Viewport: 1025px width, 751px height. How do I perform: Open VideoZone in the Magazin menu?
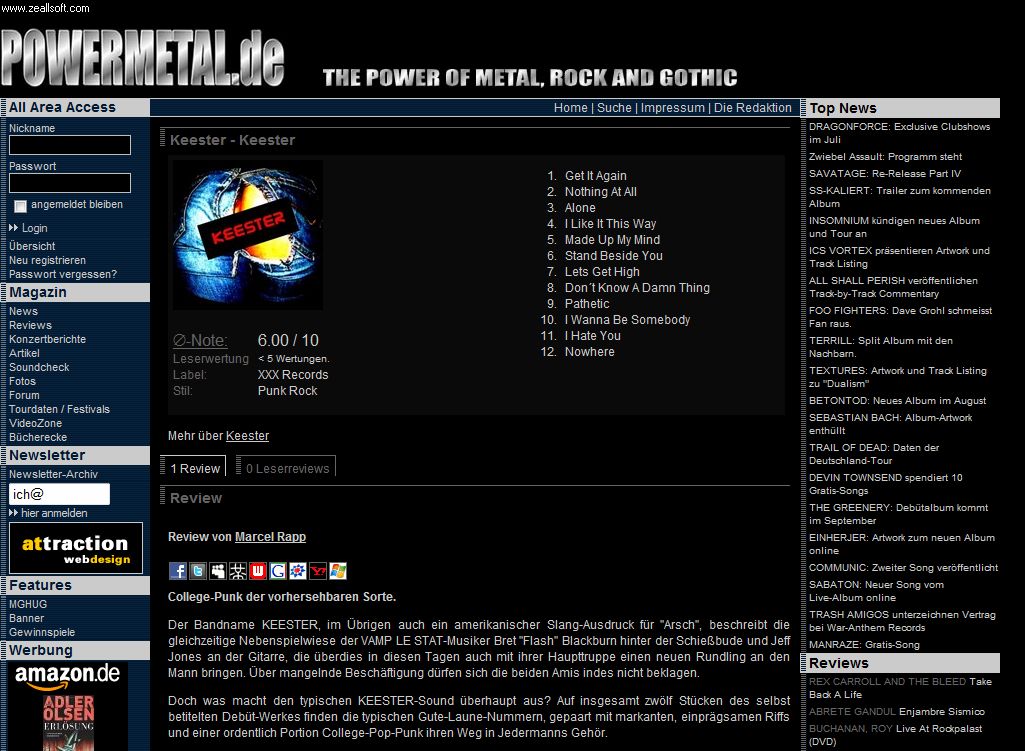pos(35,424)
